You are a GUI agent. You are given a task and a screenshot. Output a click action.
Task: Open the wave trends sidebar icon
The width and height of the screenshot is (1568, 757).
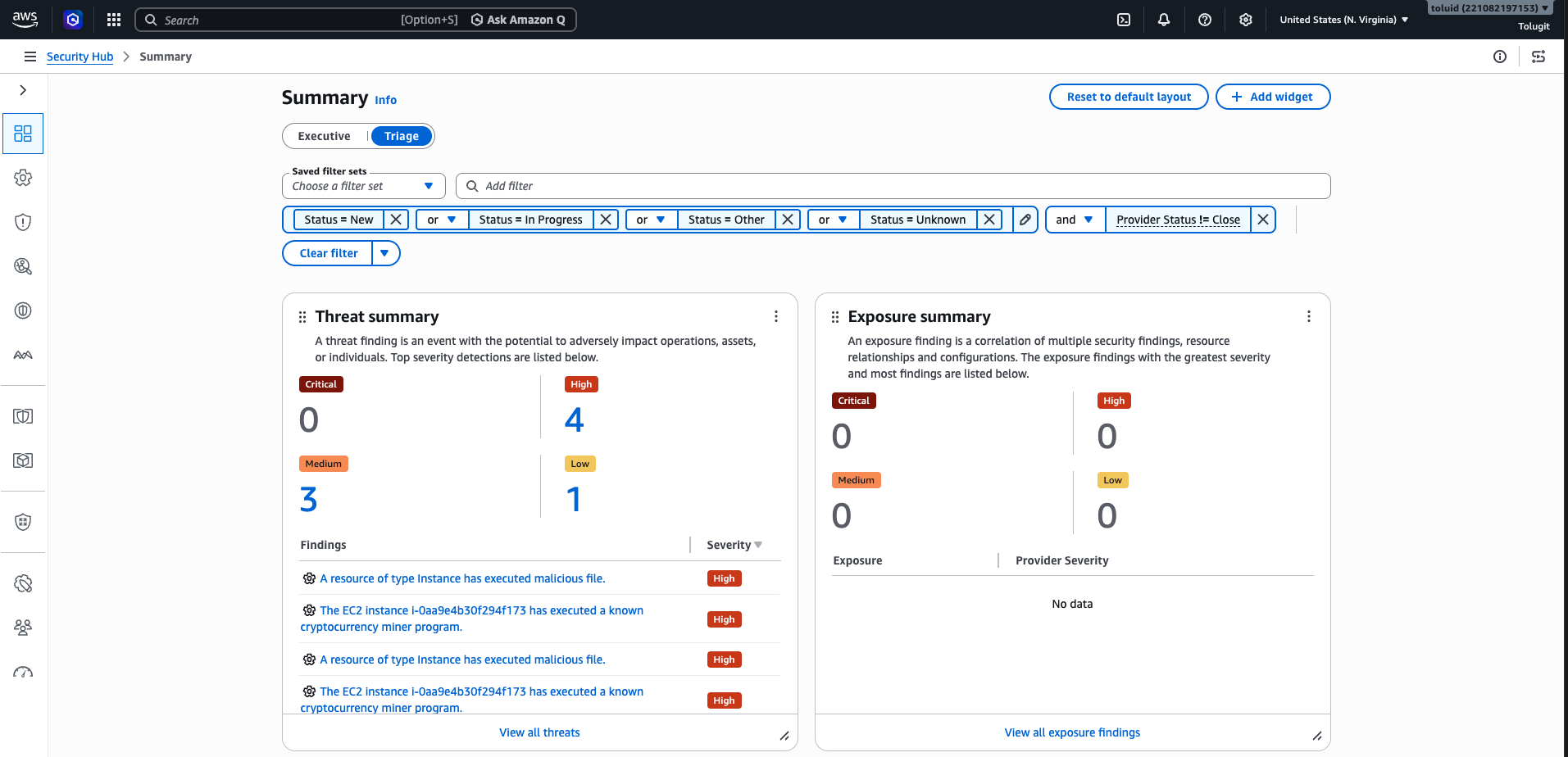23,355
